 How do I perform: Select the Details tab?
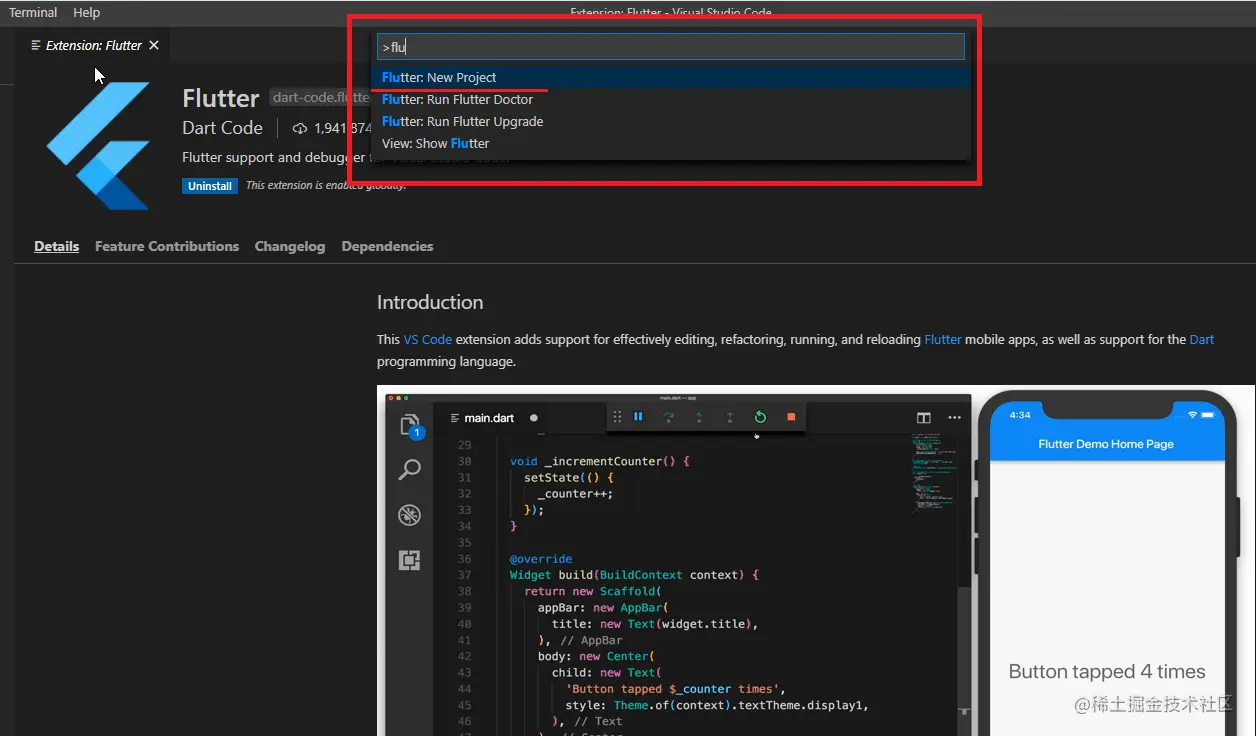click(56, 246)
